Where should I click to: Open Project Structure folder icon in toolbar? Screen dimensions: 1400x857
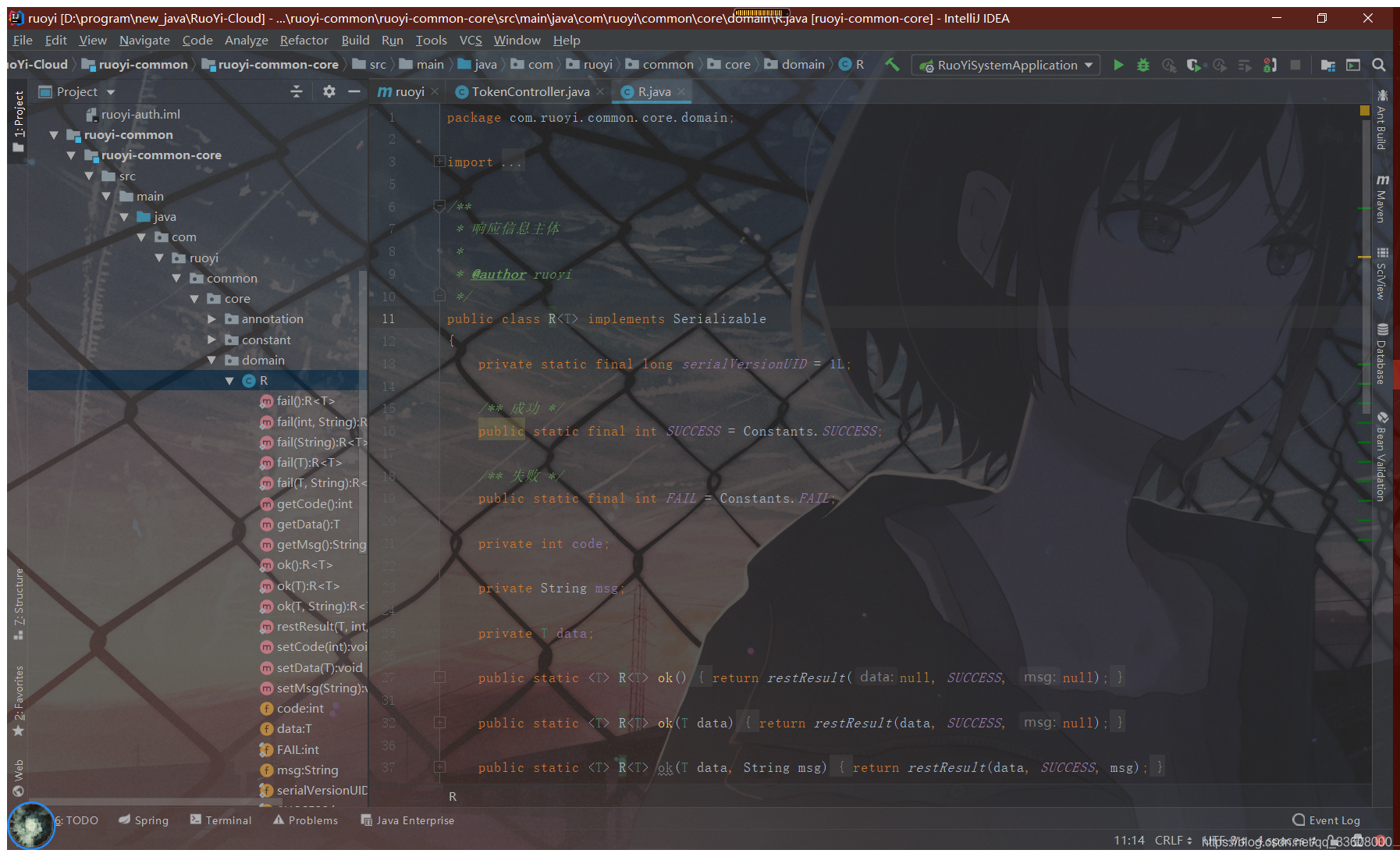[x=1327, y=65]
